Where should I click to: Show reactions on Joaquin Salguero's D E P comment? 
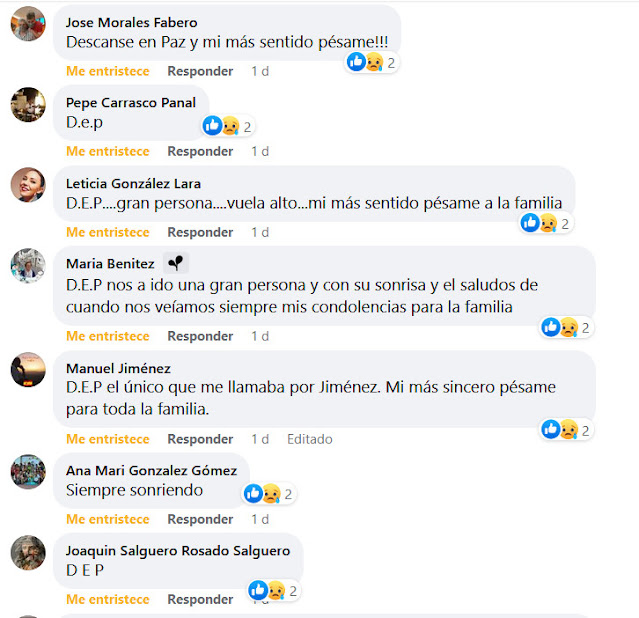coord(274,590)
